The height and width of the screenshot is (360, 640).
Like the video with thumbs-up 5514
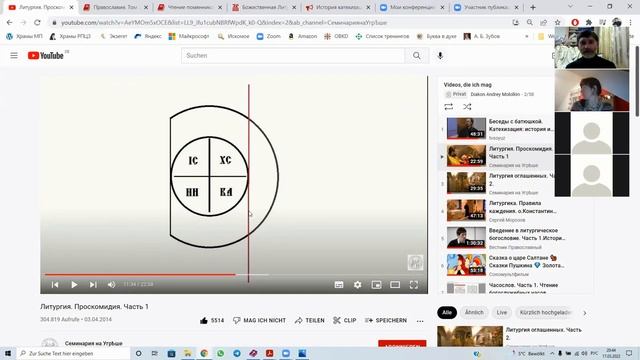[x=212, y=320]
